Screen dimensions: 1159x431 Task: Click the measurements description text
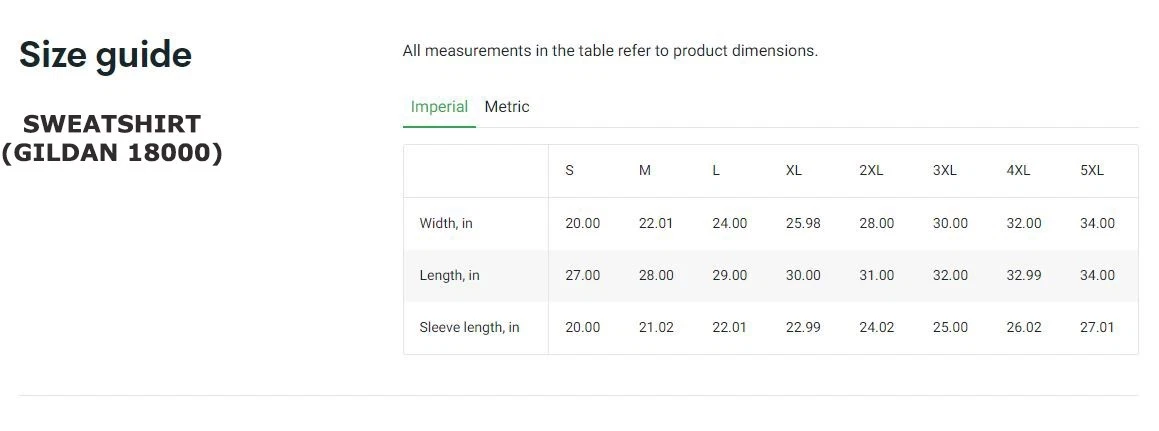point(610,51)
